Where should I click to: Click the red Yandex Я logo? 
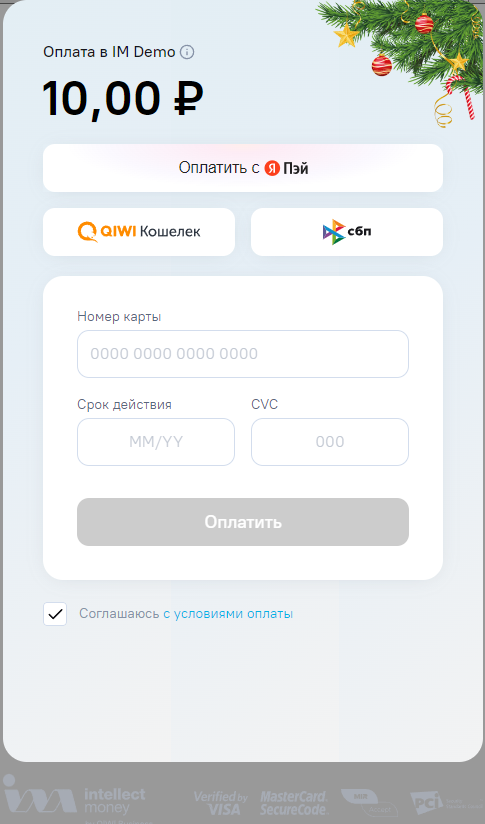[272, 168]
